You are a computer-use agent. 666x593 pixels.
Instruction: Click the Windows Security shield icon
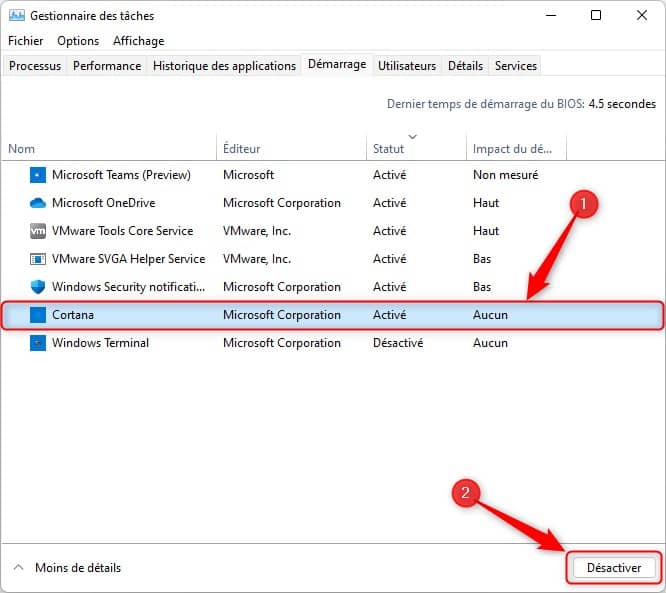[x=38, y=287]
